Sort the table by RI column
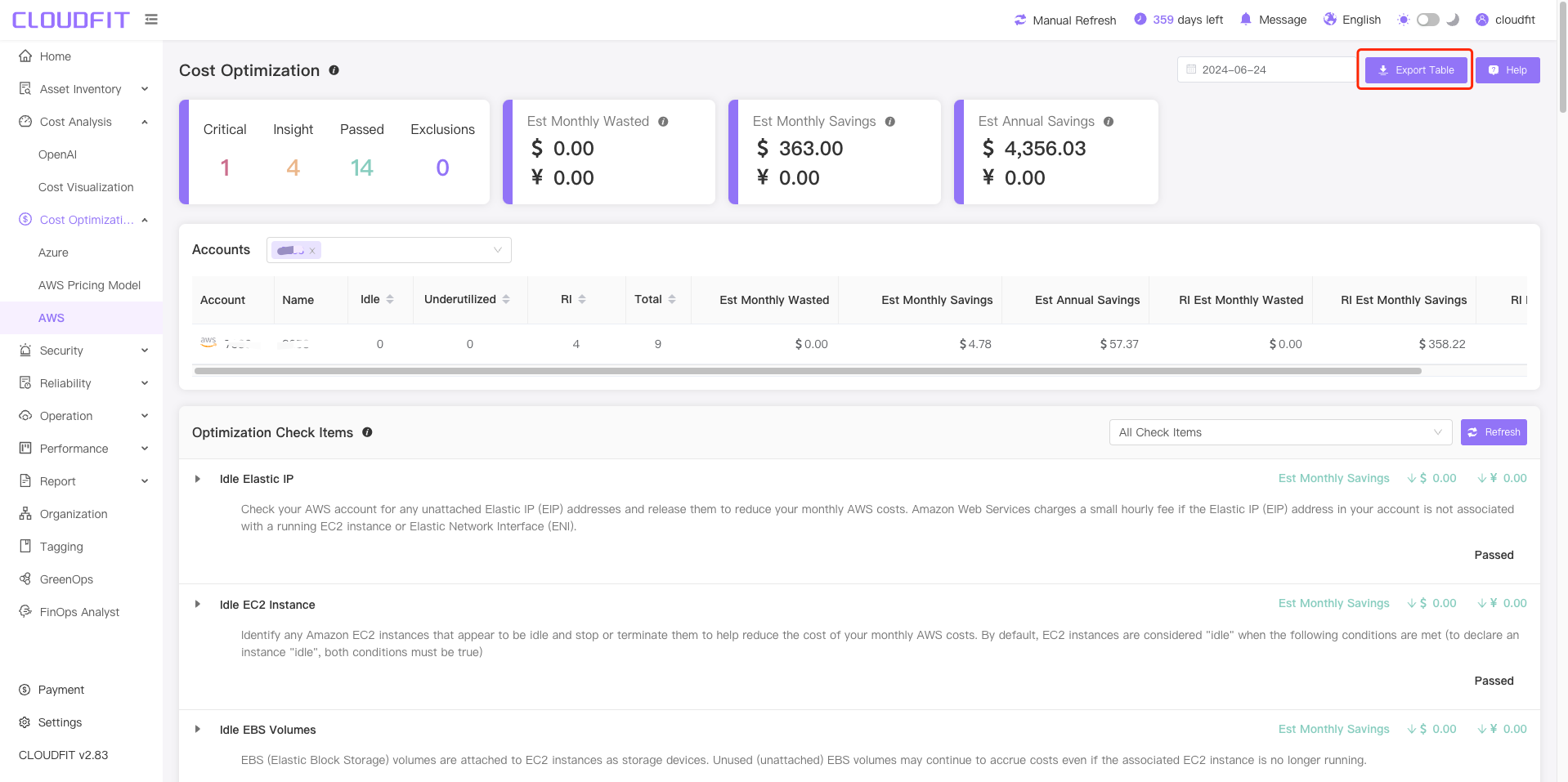This screenshot has width=1568, height=782. pos(582,300)
